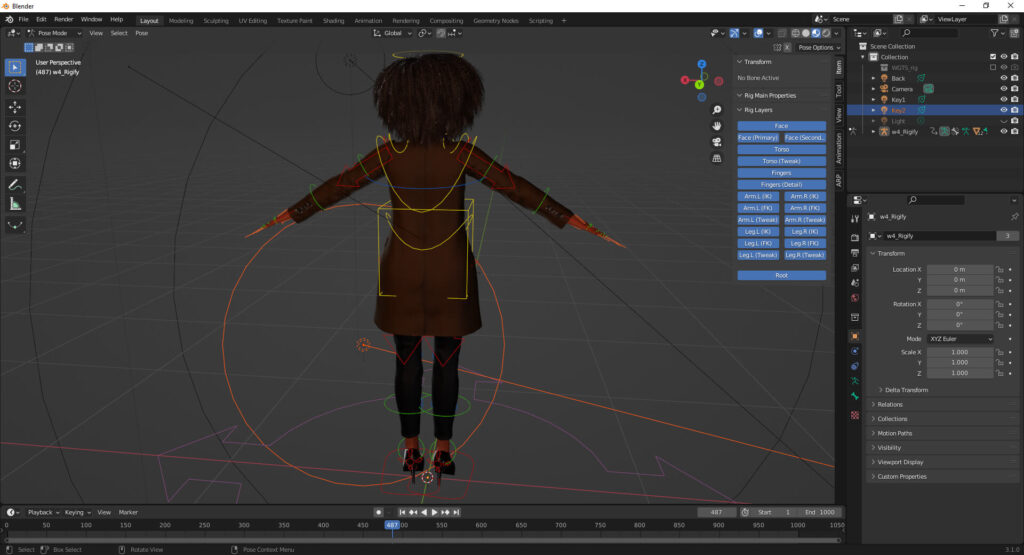Switch to the Sculpting workspace tab
The image size is (1024, 555).
(215, 20)
